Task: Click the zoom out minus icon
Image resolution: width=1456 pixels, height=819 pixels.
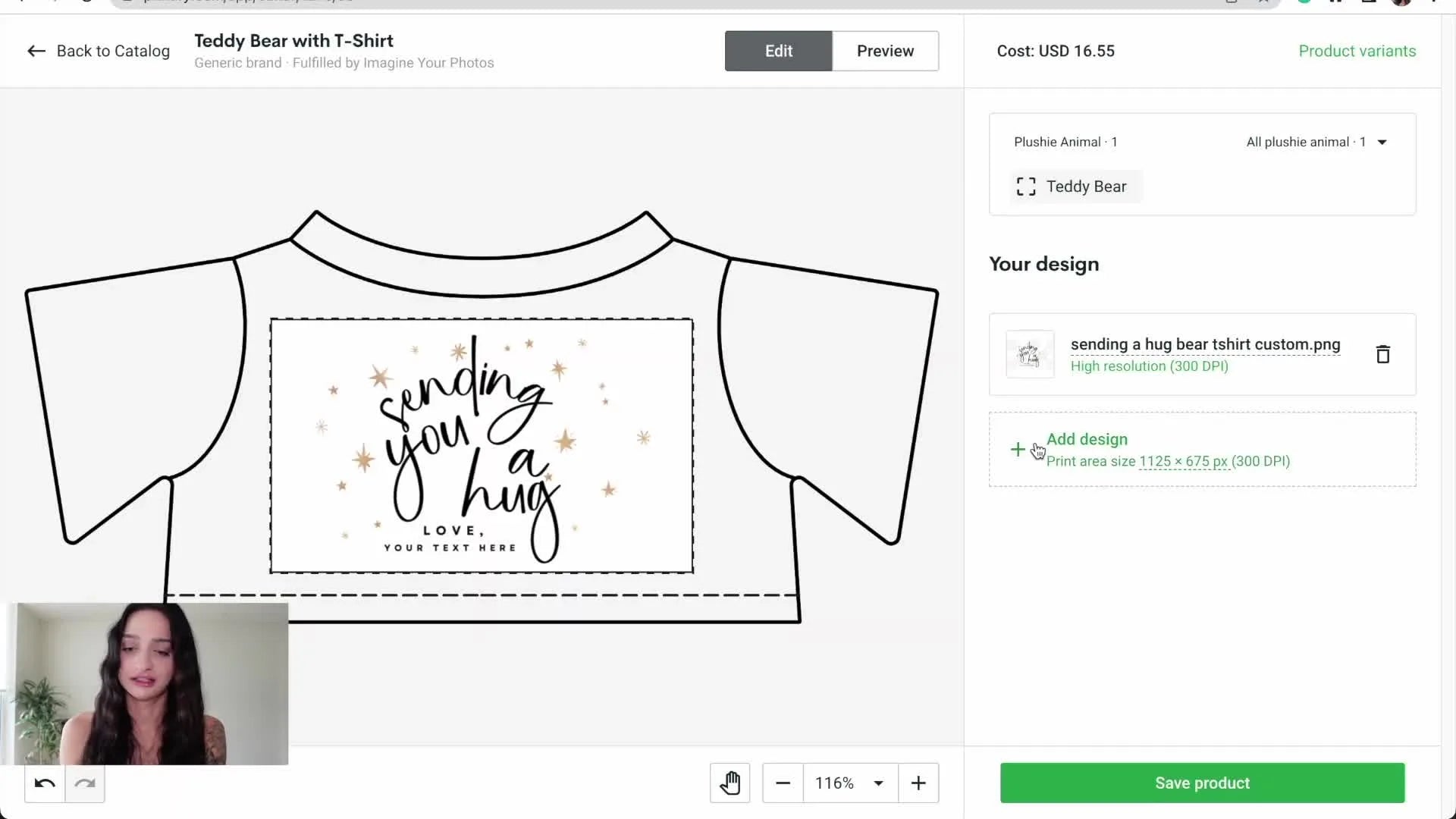Action: pyautogui.click(x=783, y=783)
